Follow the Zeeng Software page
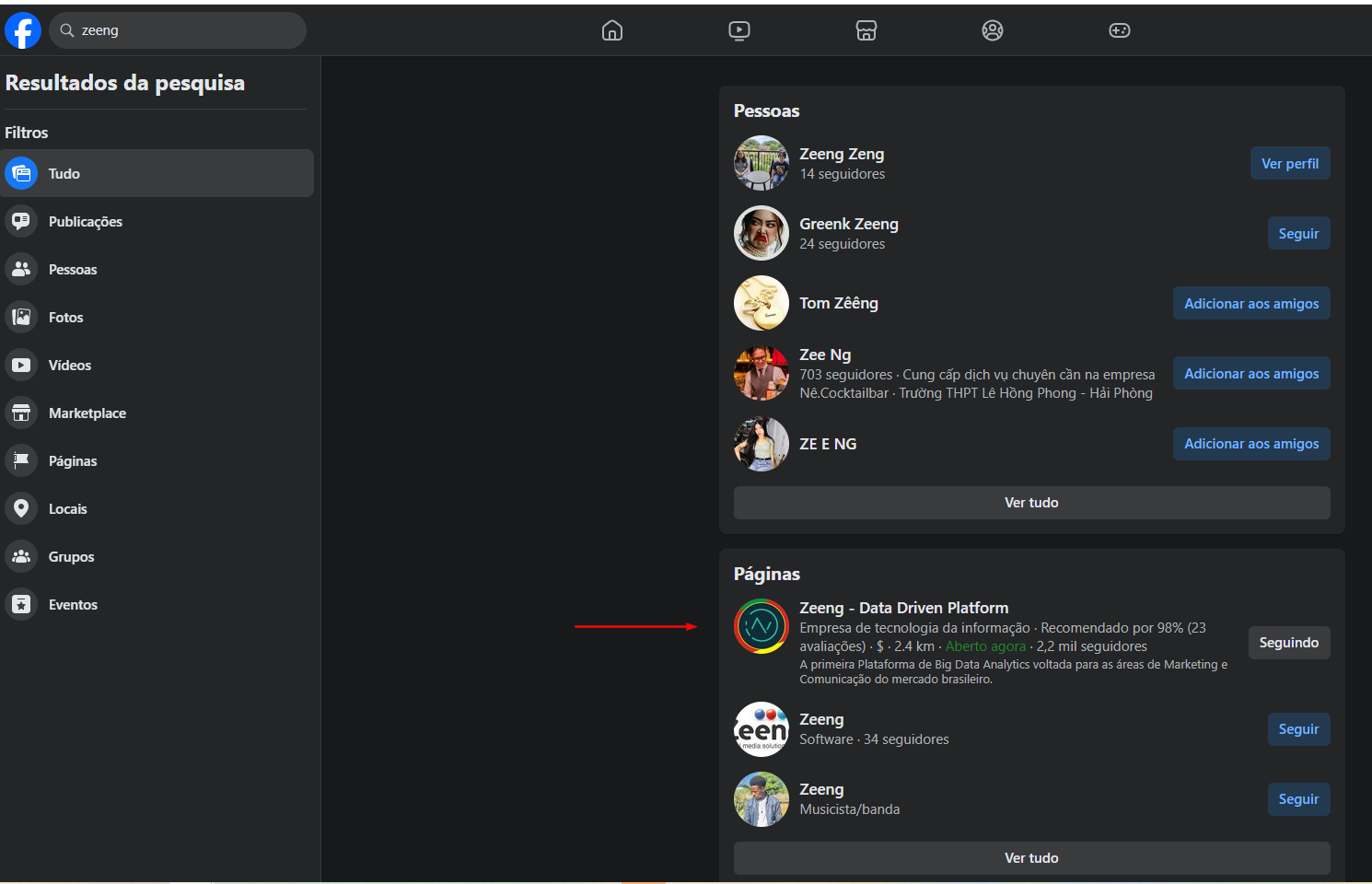 pyautogui.click(x=1298, y=729)
